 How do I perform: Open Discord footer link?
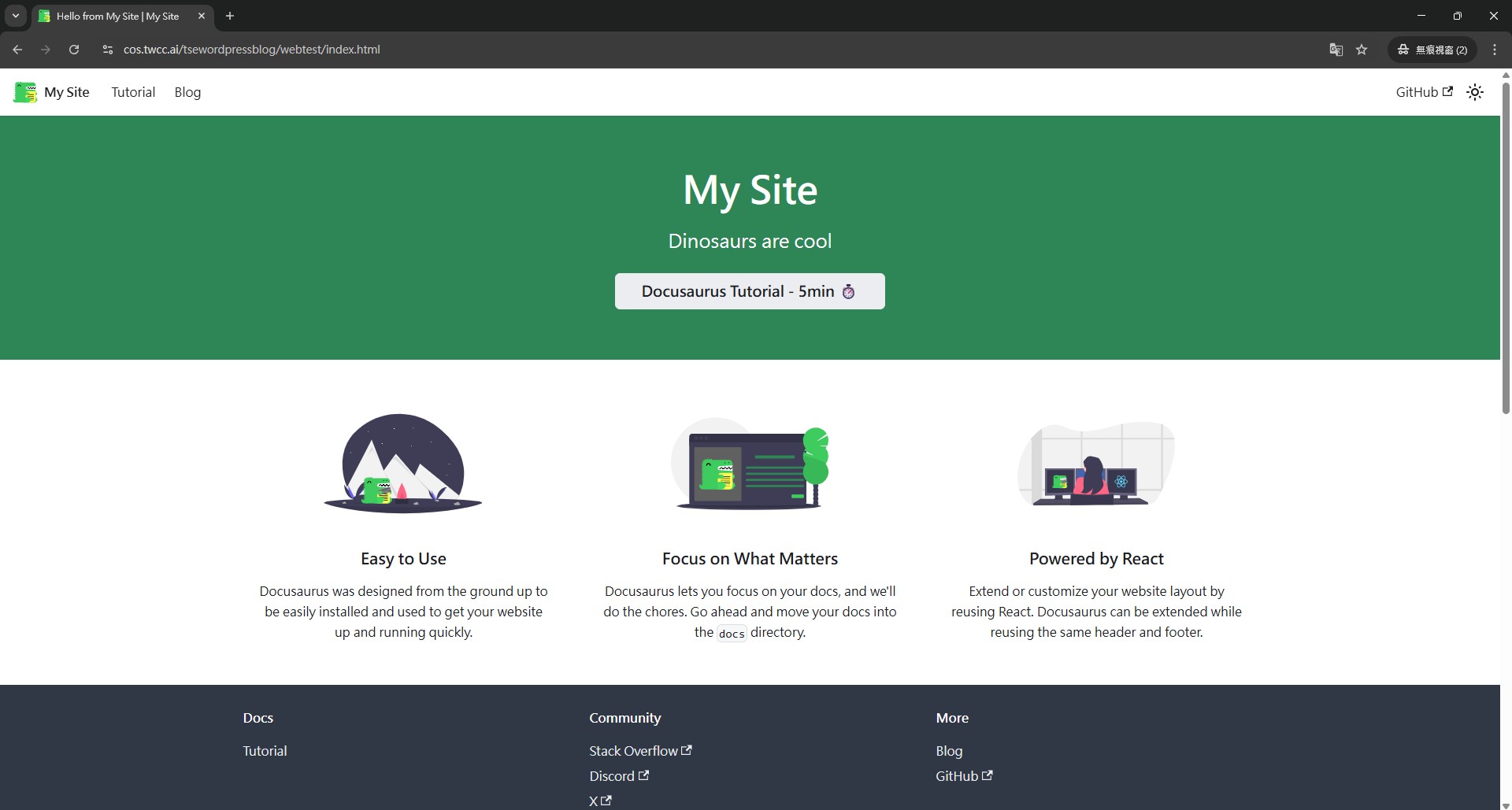619,776
